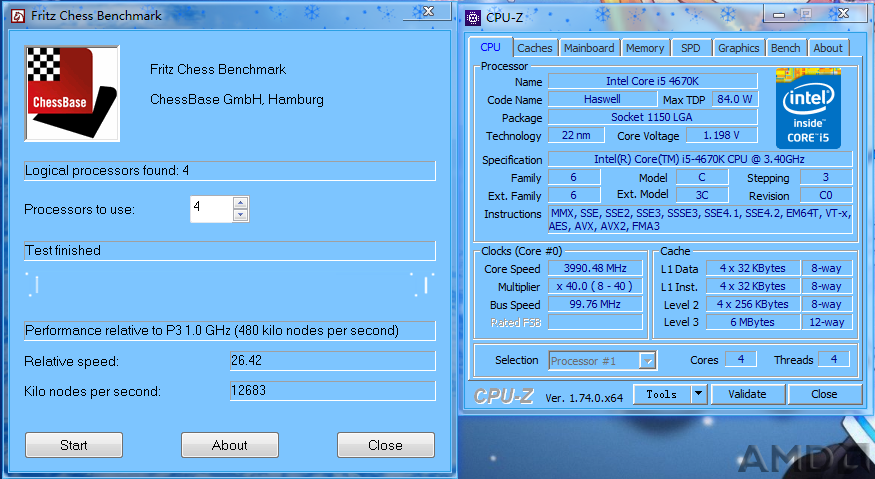Click the Revision value C0
This screenshot has width=875, height=479.
(826, 195)
